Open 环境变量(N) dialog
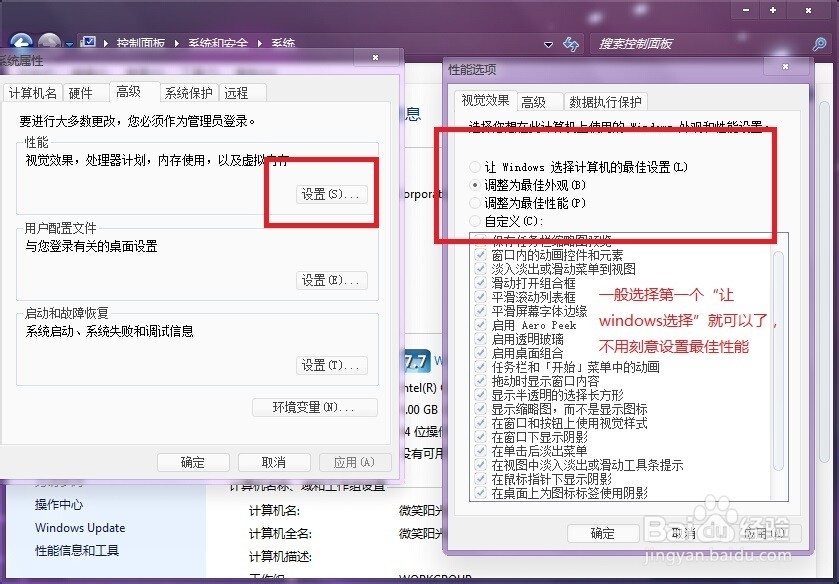The width and height of the screenshot is (839, 584). [315, 407]
